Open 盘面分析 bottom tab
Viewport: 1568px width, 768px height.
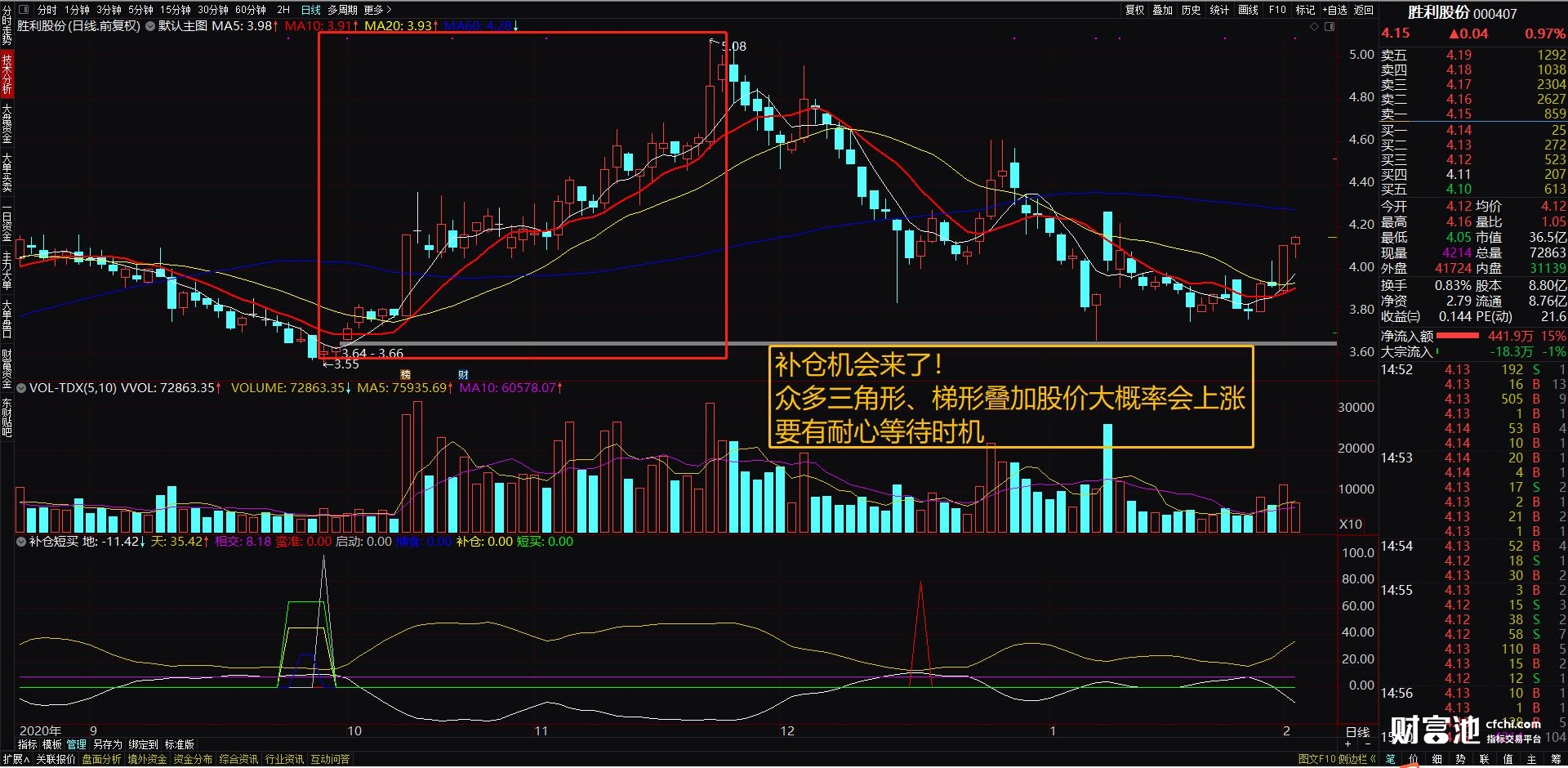[101, 759]
